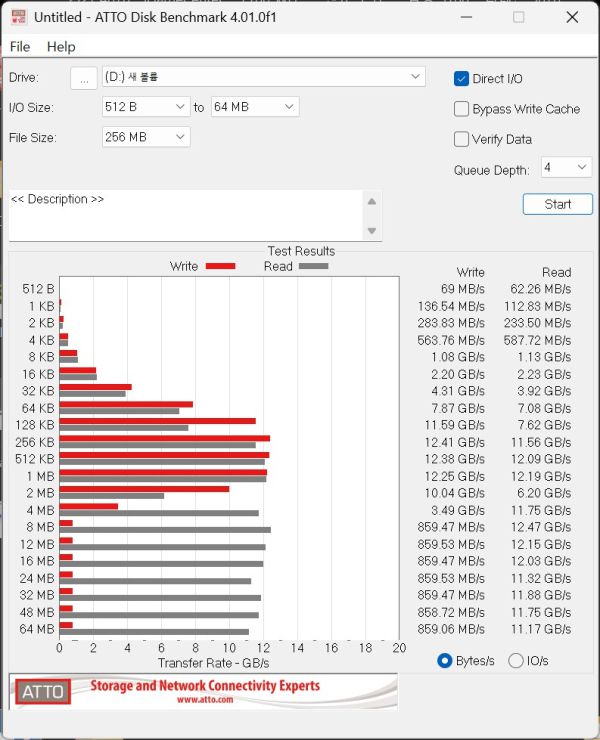Start the benchmark with Start button
This screenshot has width=600, height=740.
coord(558,204)
